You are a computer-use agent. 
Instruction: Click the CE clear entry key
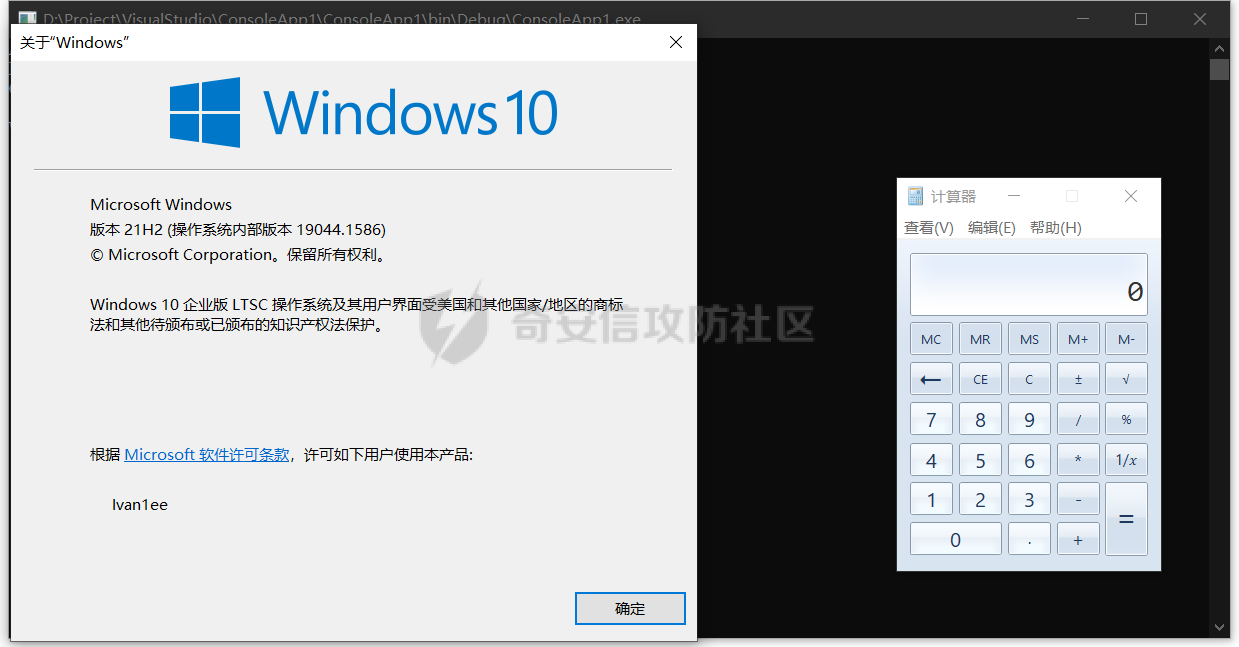click(980, 379)
